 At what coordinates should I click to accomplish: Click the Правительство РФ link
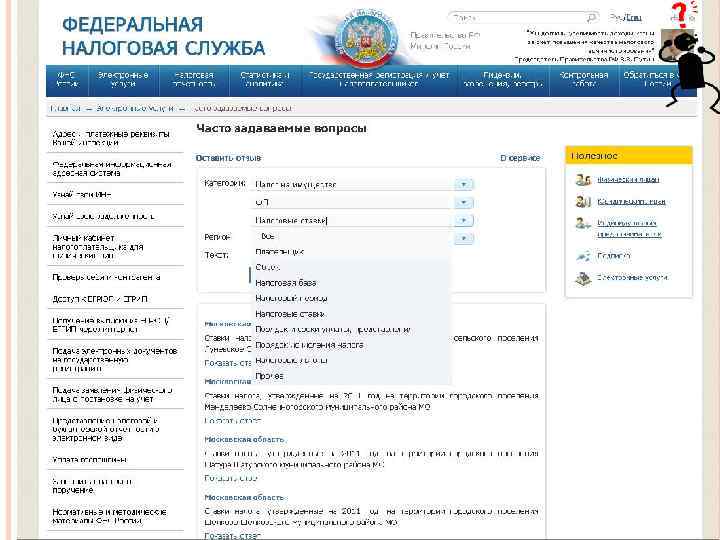444,35
